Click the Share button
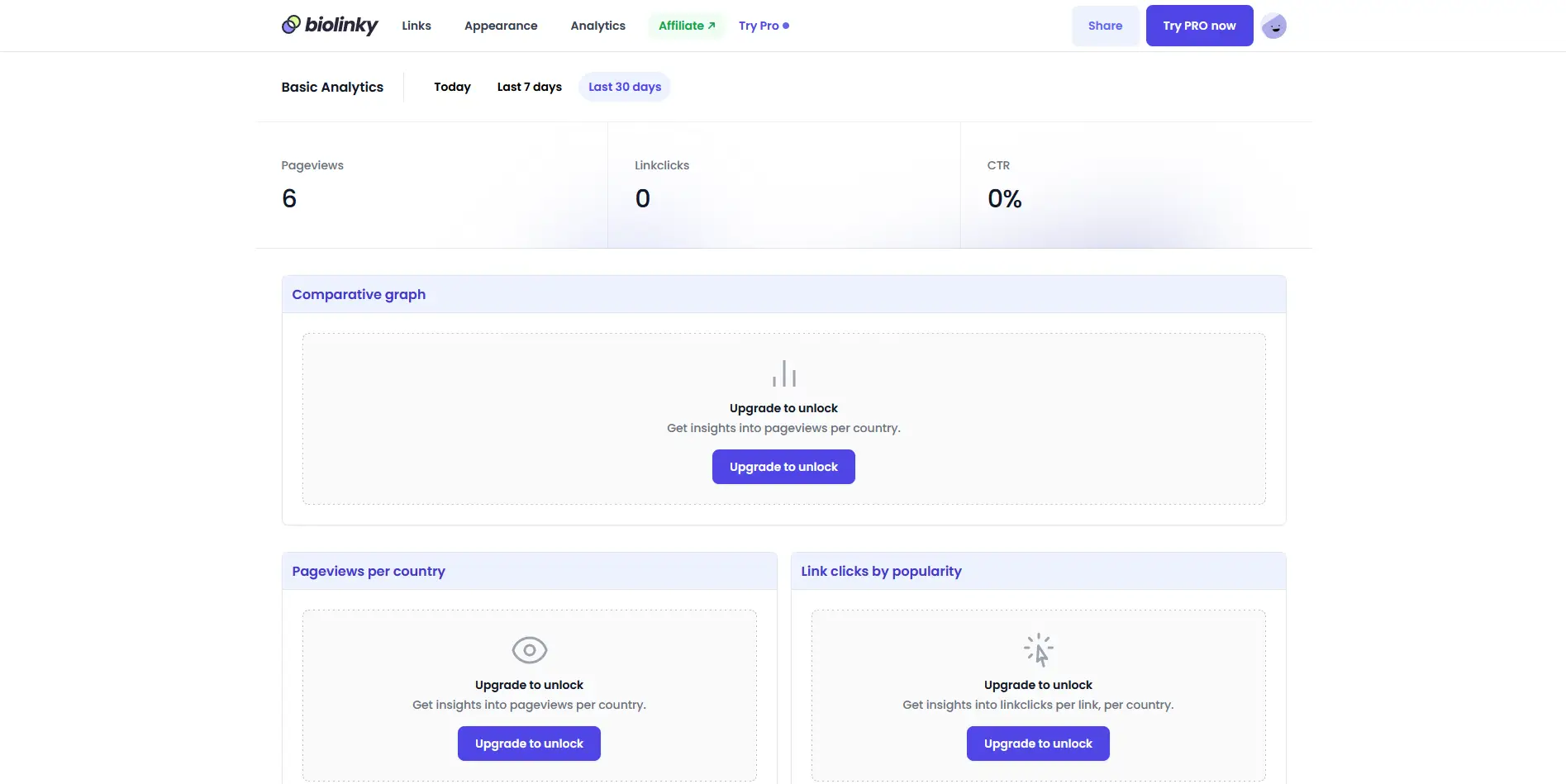 coord(1106,26)
